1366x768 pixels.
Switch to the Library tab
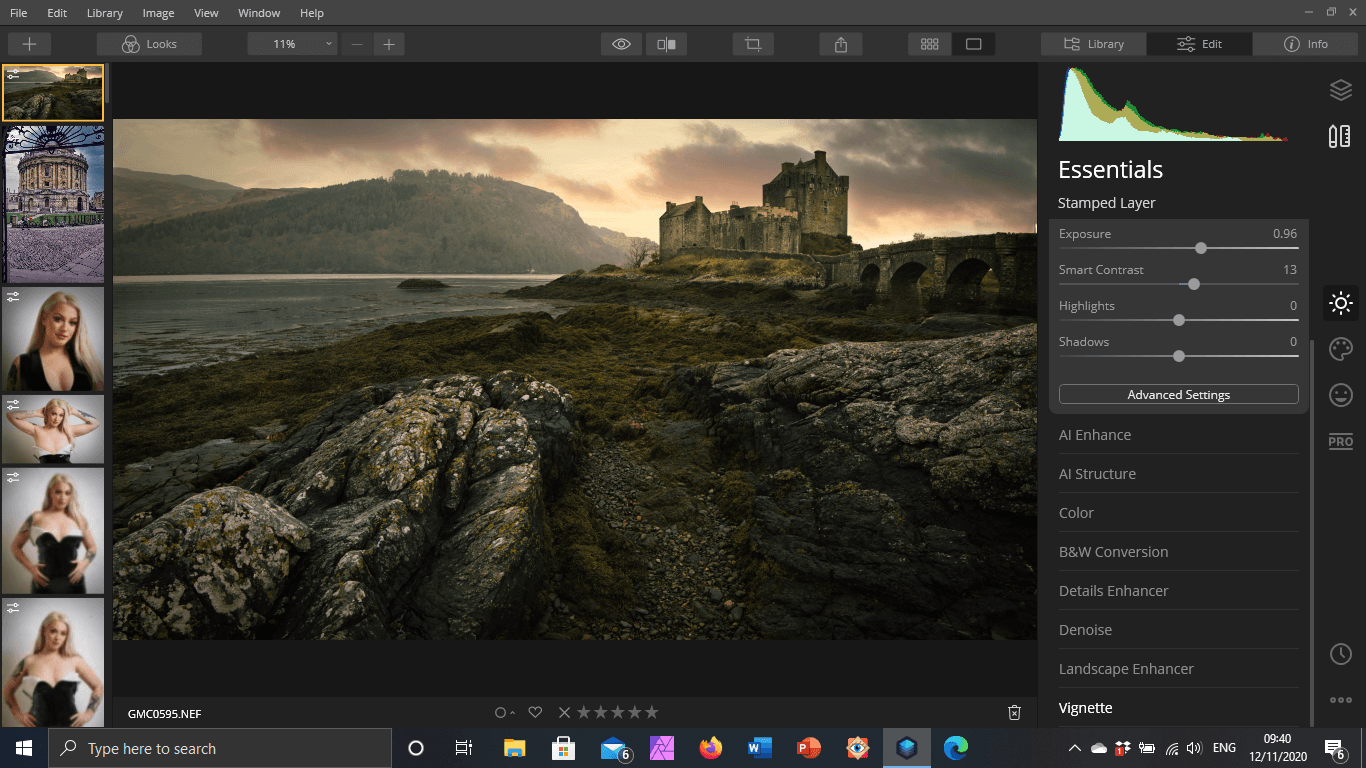coord(1093,44)
